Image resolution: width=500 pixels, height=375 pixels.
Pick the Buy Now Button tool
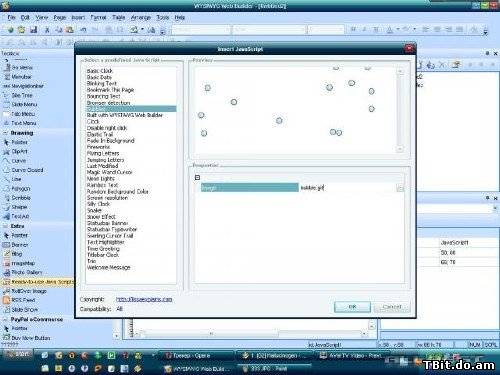coord(27,338)
